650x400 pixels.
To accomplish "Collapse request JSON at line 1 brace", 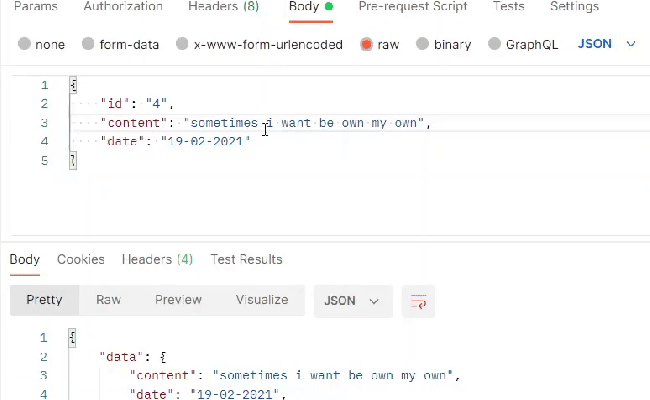I will [73, 85].
